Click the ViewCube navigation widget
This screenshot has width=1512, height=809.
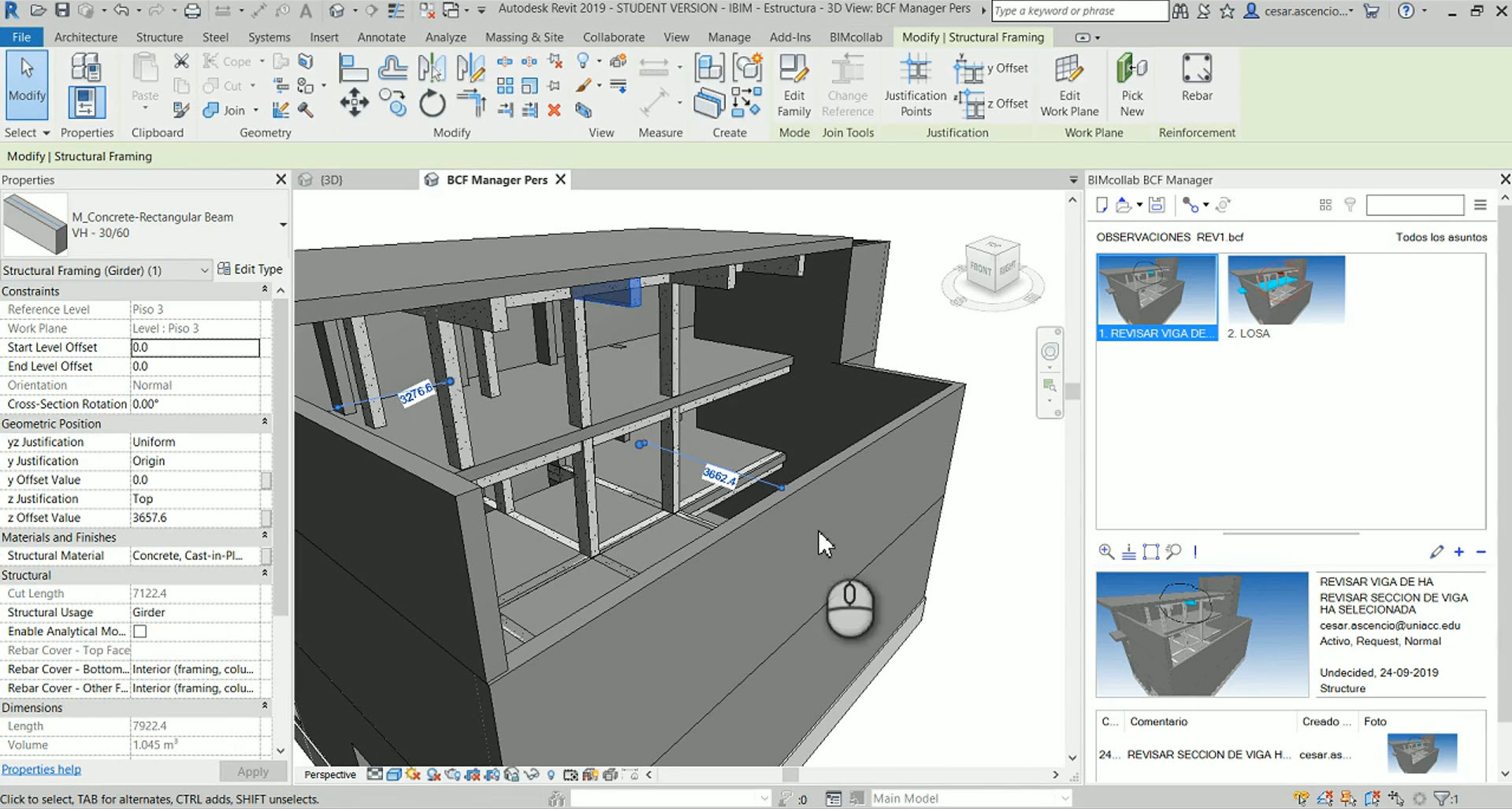[x=992, y=269]
